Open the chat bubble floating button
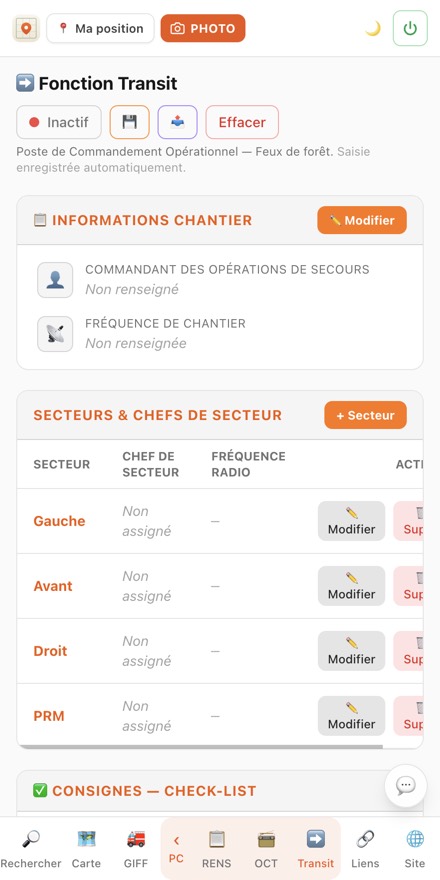Image resolution: width=440 pixels, height=880 pixels. [x=406, y=786]
